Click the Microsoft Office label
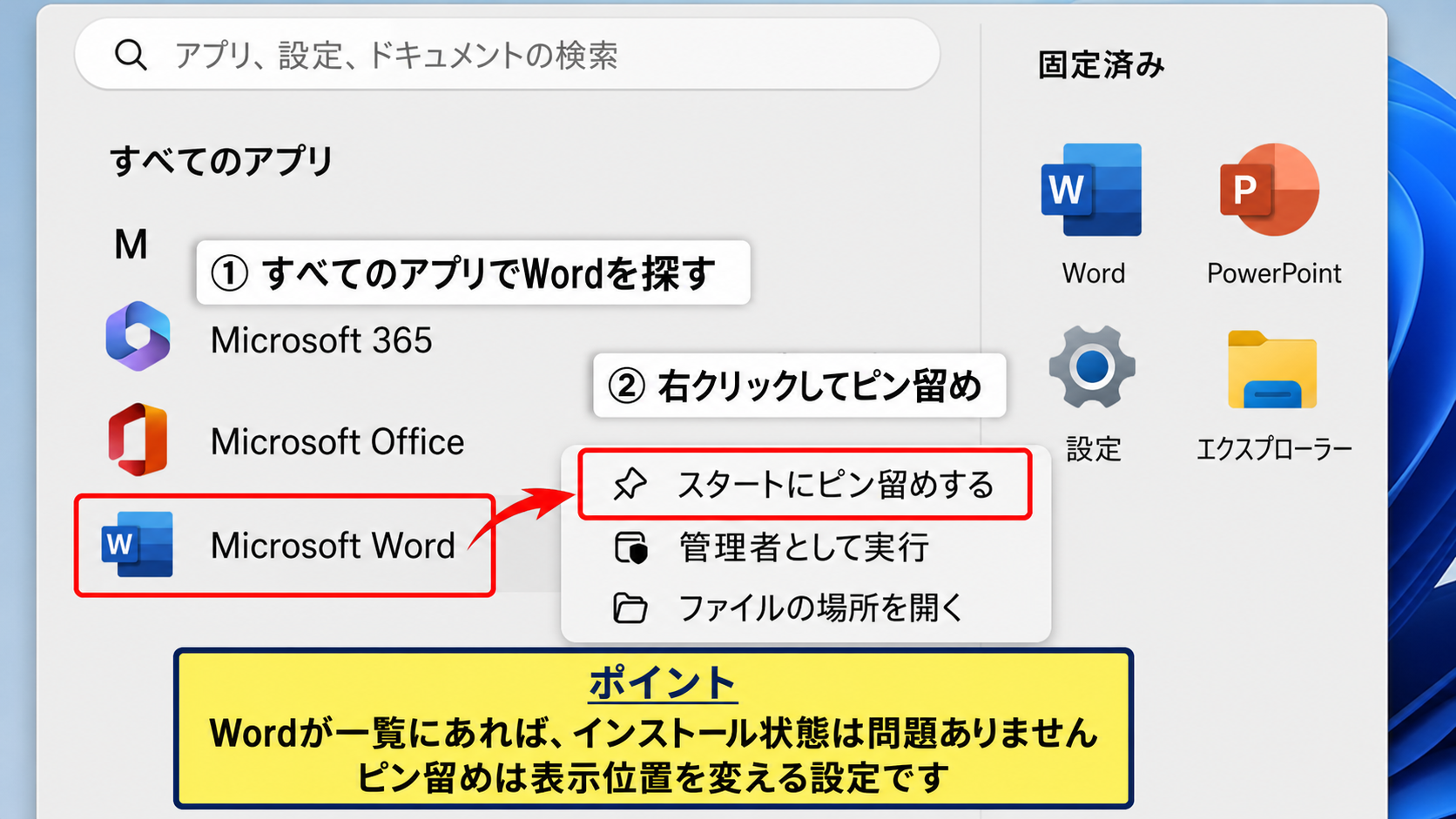1456x819 pixels. [x=337, y=442]
